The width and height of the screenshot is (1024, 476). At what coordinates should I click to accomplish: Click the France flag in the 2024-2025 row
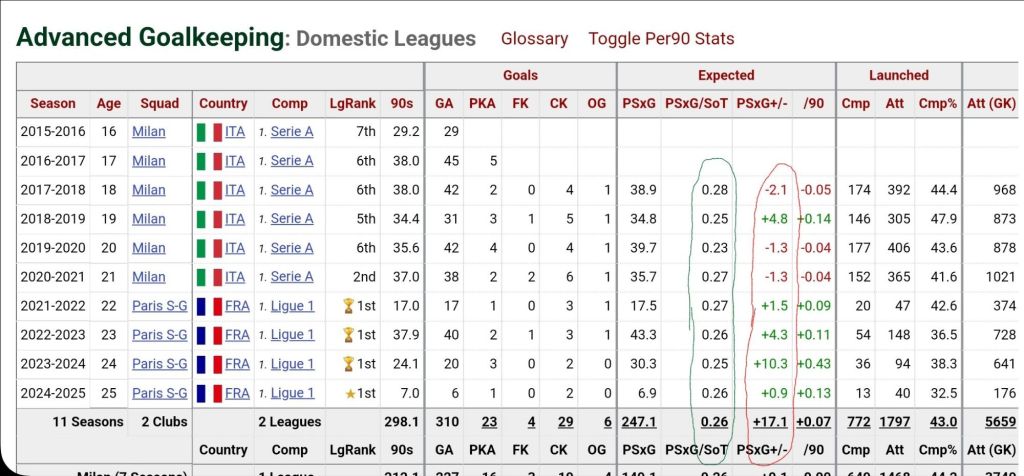click(208, 393)
